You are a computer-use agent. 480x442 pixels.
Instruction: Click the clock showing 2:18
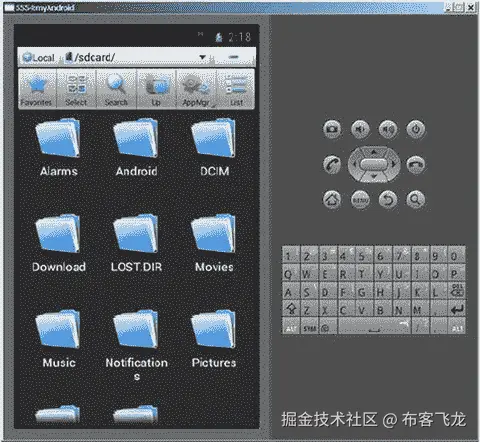click(x=239, y=37)
